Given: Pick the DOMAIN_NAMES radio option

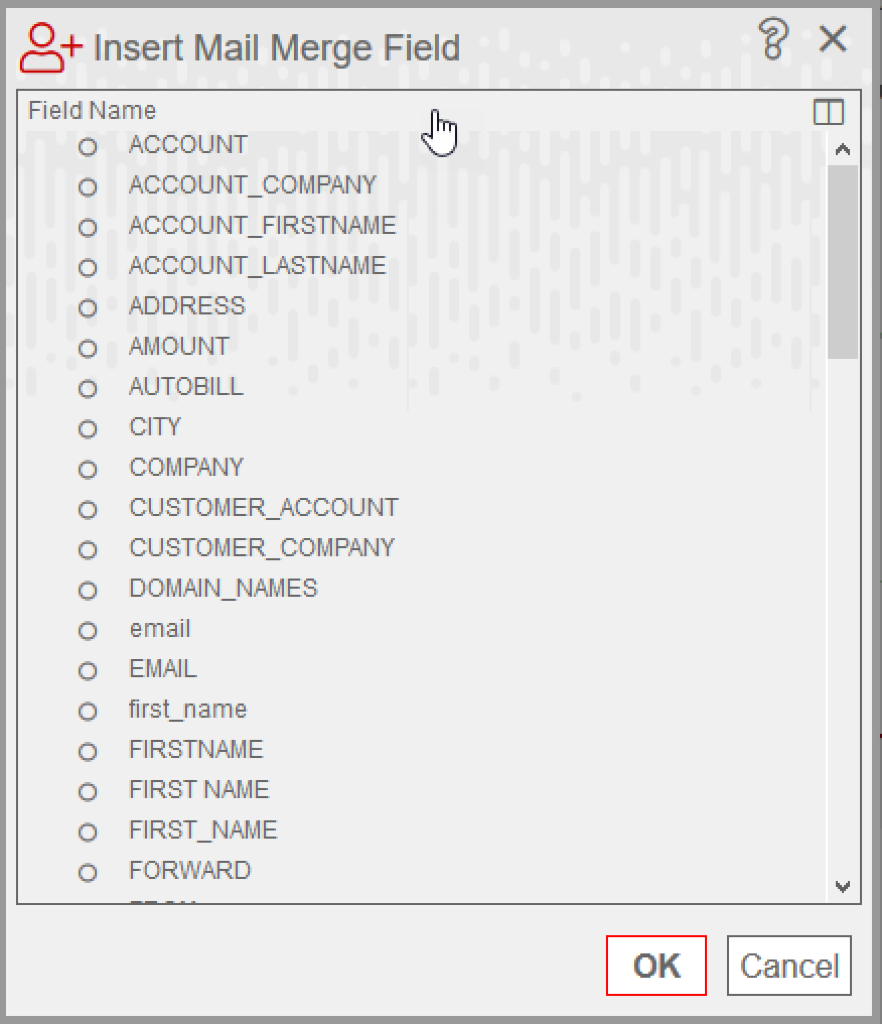Looking at the screenshot, I should coord(87,590).
